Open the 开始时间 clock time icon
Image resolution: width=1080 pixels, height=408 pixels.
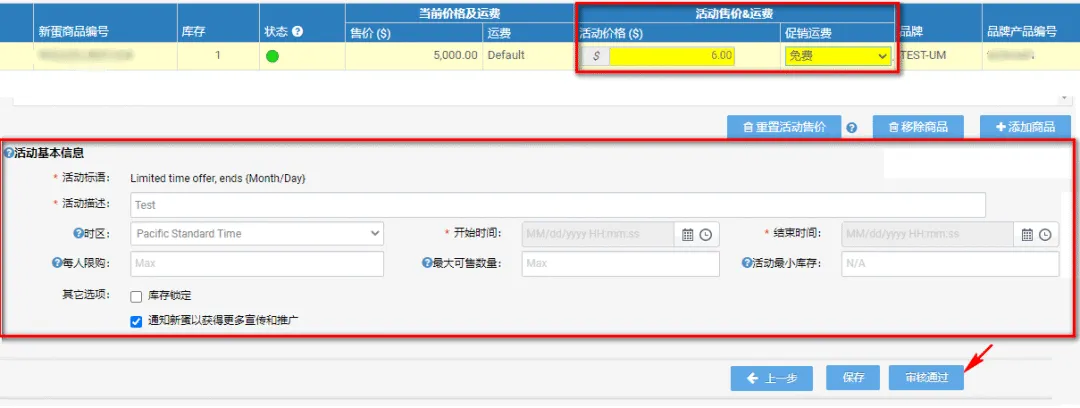pos(706,234)
